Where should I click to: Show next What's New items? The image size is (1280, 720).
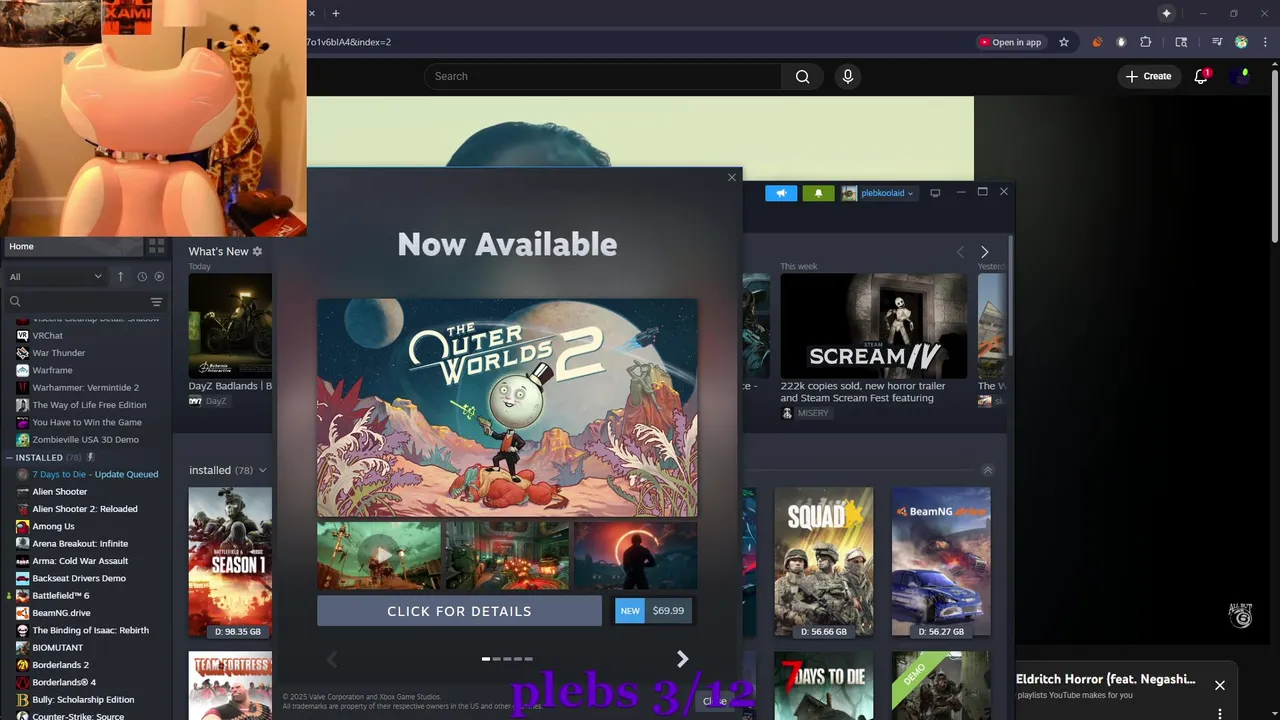(x=984, y=252)
